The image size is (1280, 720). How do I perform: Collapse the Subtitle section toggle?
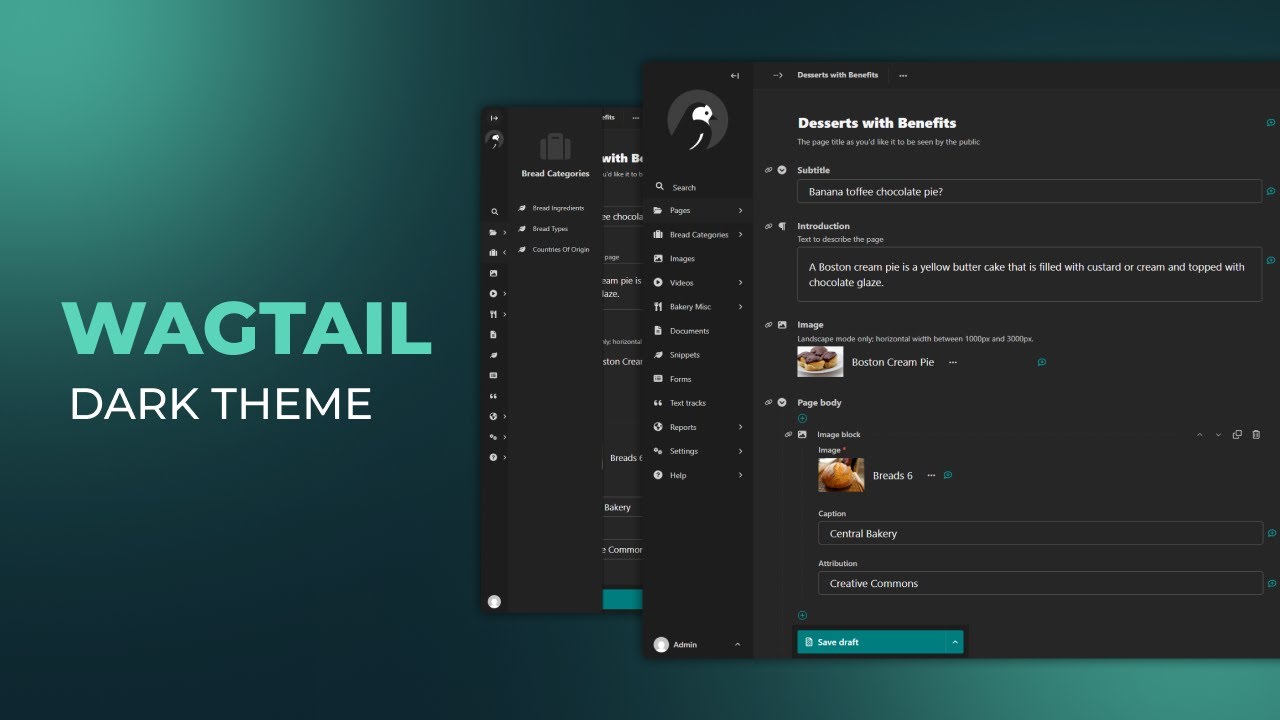click(x=782, y=170)
